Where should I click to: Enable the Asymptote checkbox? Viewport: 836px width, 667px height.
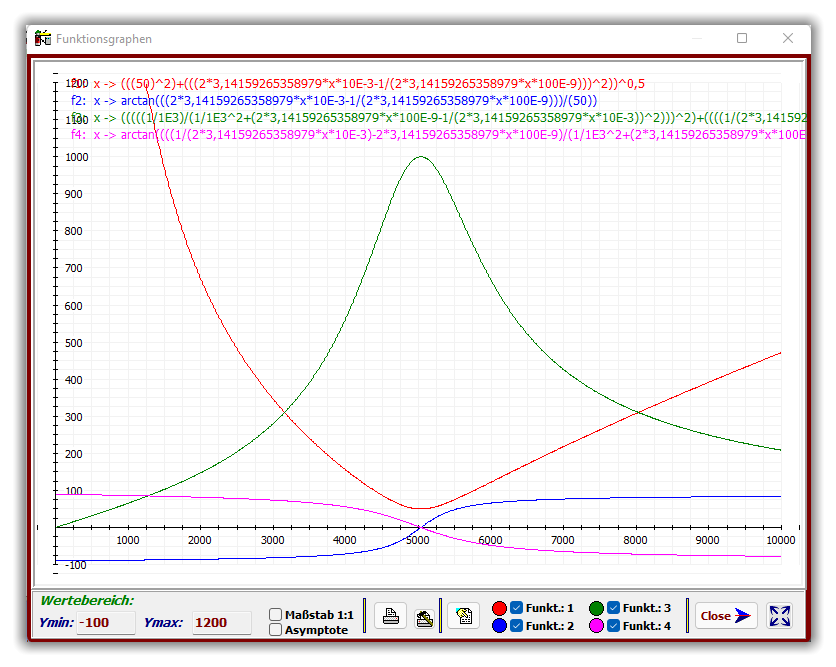(276, 629)
